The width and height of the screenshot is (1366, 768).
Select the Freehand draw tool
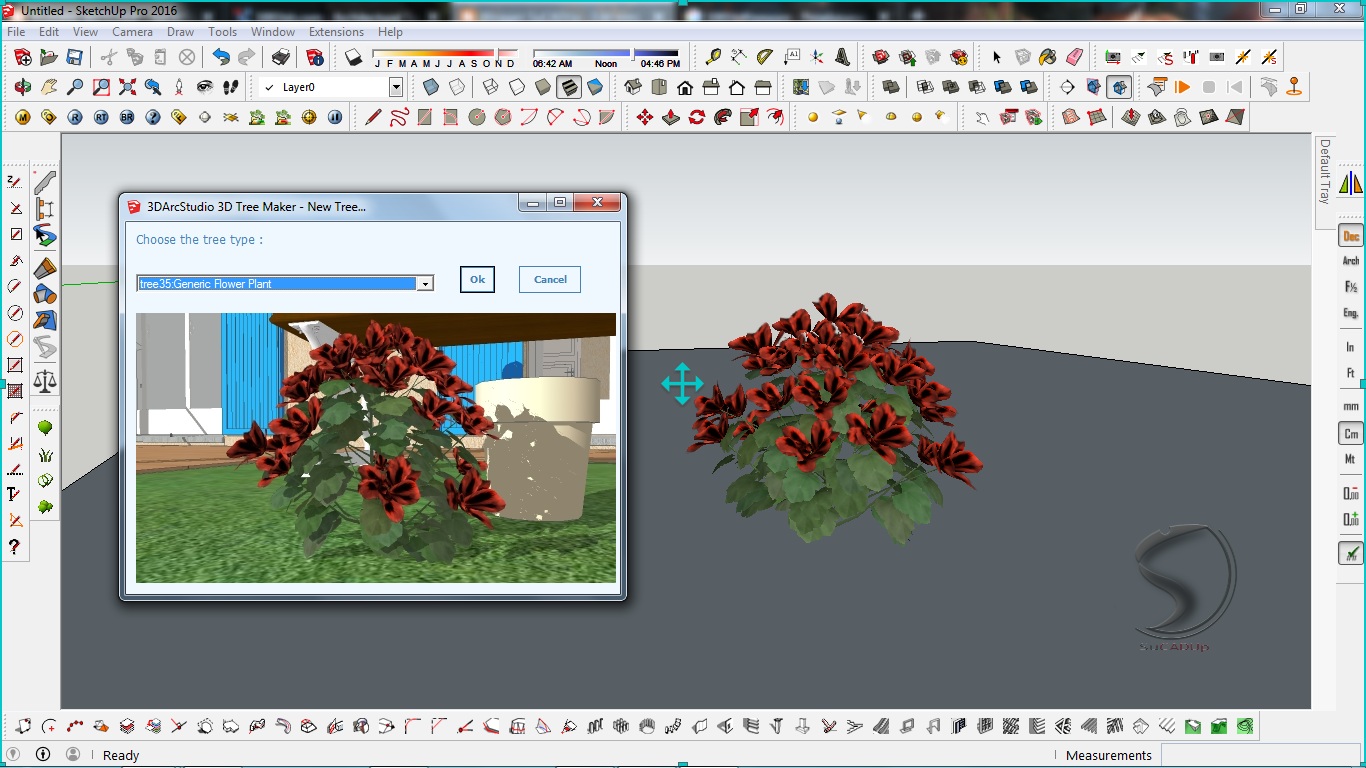click(397, 117)
